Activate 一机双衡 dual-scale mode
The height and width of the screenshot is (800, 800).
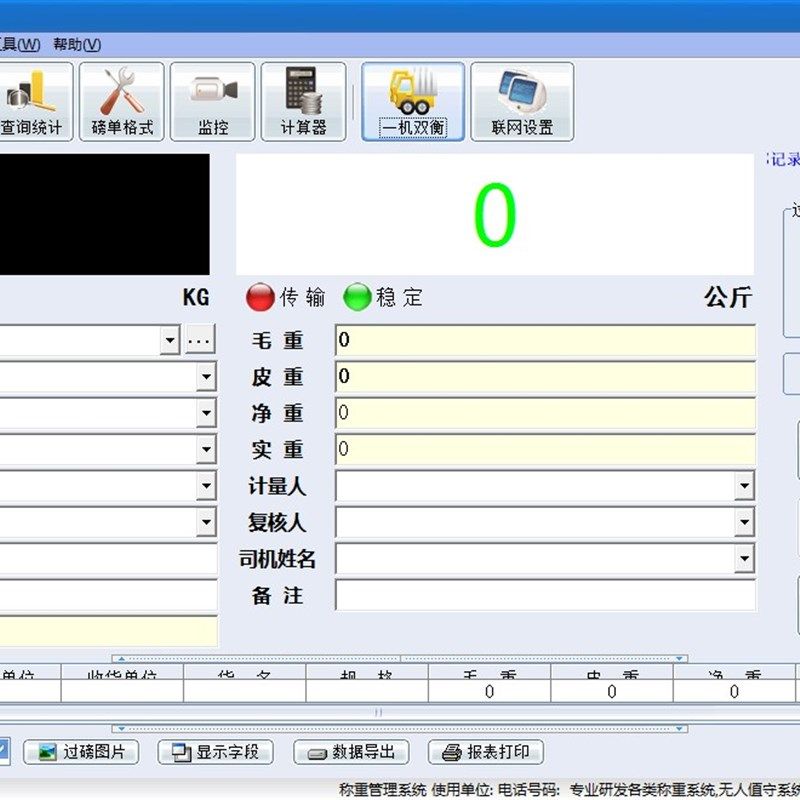coord(413,100)
